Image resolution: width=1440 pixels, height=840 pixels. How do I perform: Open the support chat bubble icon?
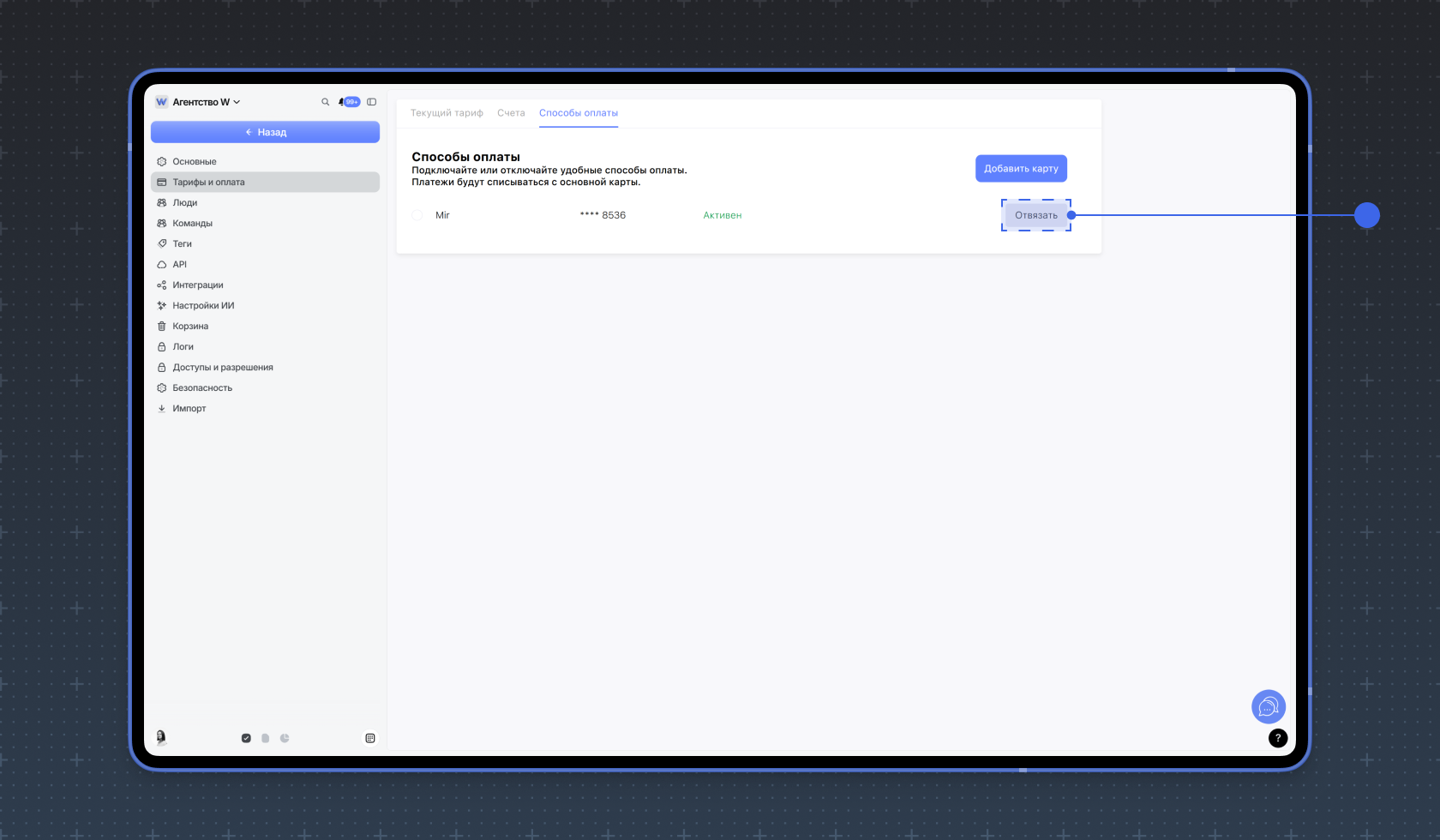(1269, 707)
